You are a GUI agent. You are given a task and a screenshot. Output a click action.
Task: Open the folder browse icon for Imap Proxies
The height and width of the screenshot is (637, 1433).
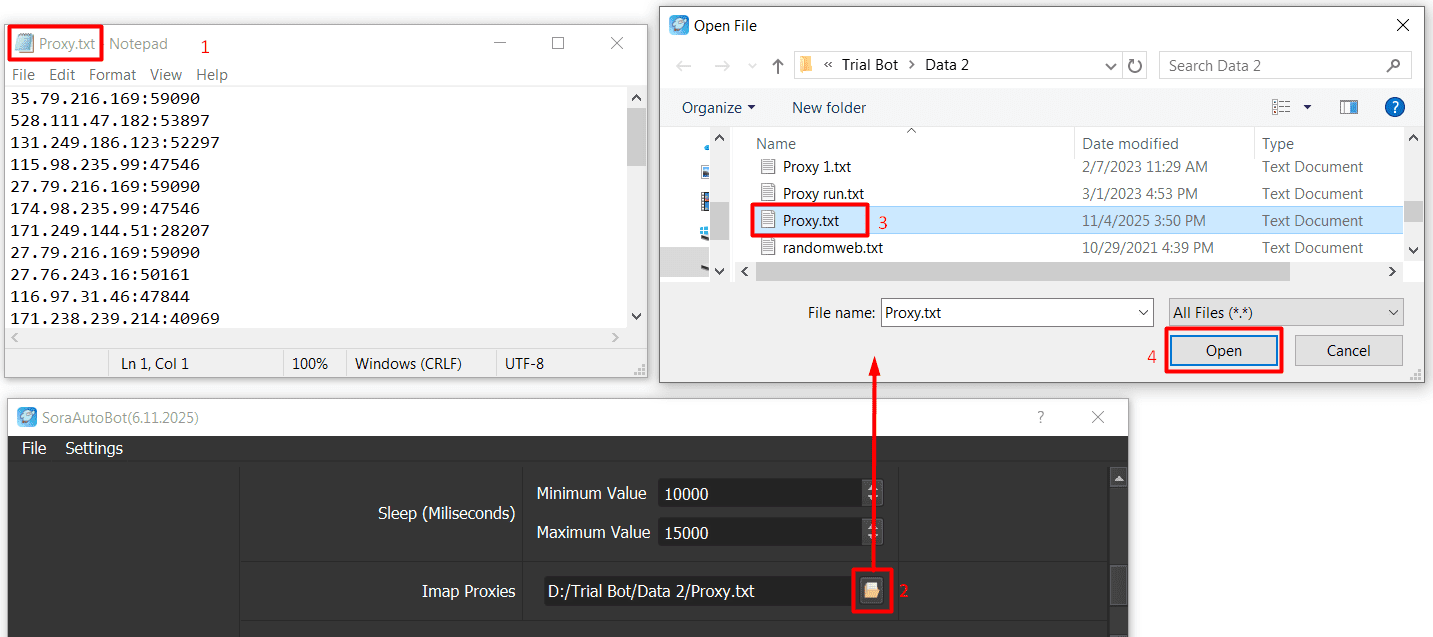coord(871,590)
